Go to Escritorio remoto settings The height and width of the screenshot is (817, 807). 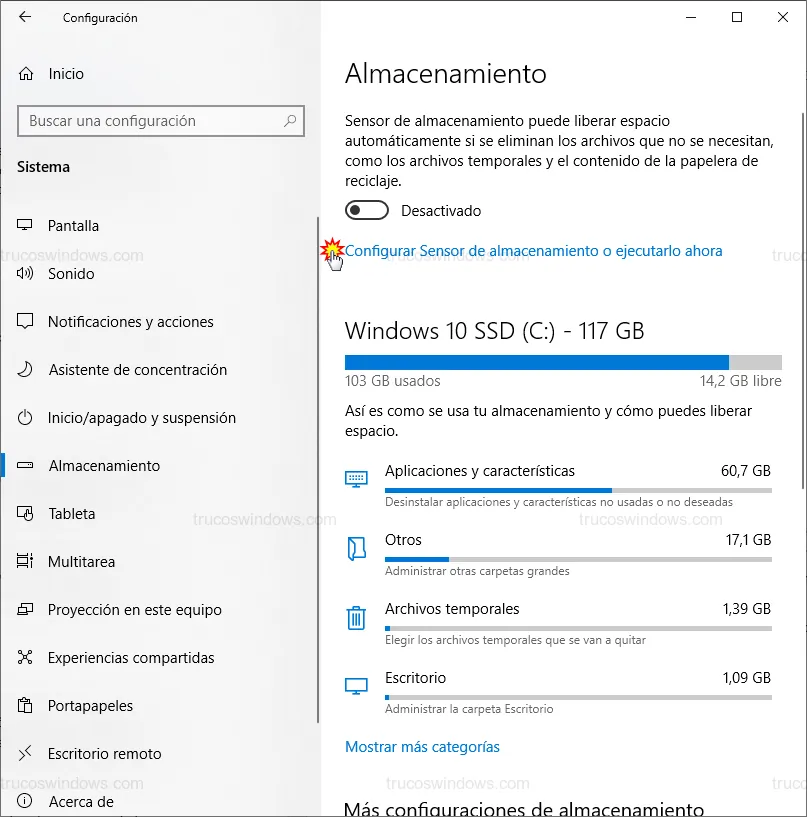point(104,754)
